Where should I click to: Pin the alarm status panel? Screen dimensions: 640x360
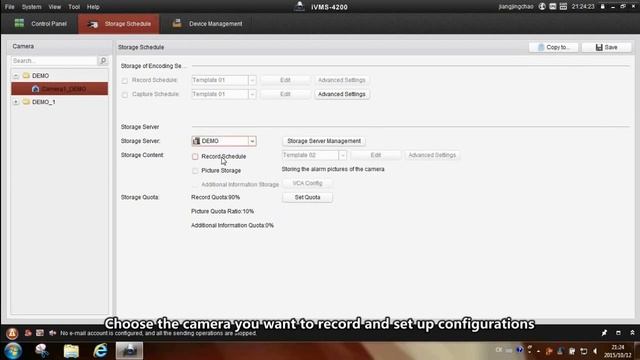pos(604,333)
